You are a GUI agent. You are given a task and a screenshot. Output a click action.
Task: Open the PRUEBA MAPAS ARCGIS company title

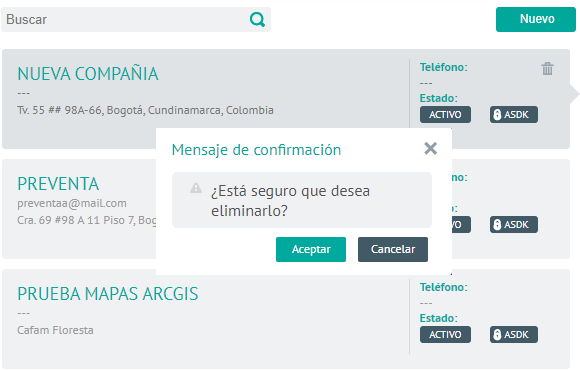pyautogui.click(x=108, y=294)
